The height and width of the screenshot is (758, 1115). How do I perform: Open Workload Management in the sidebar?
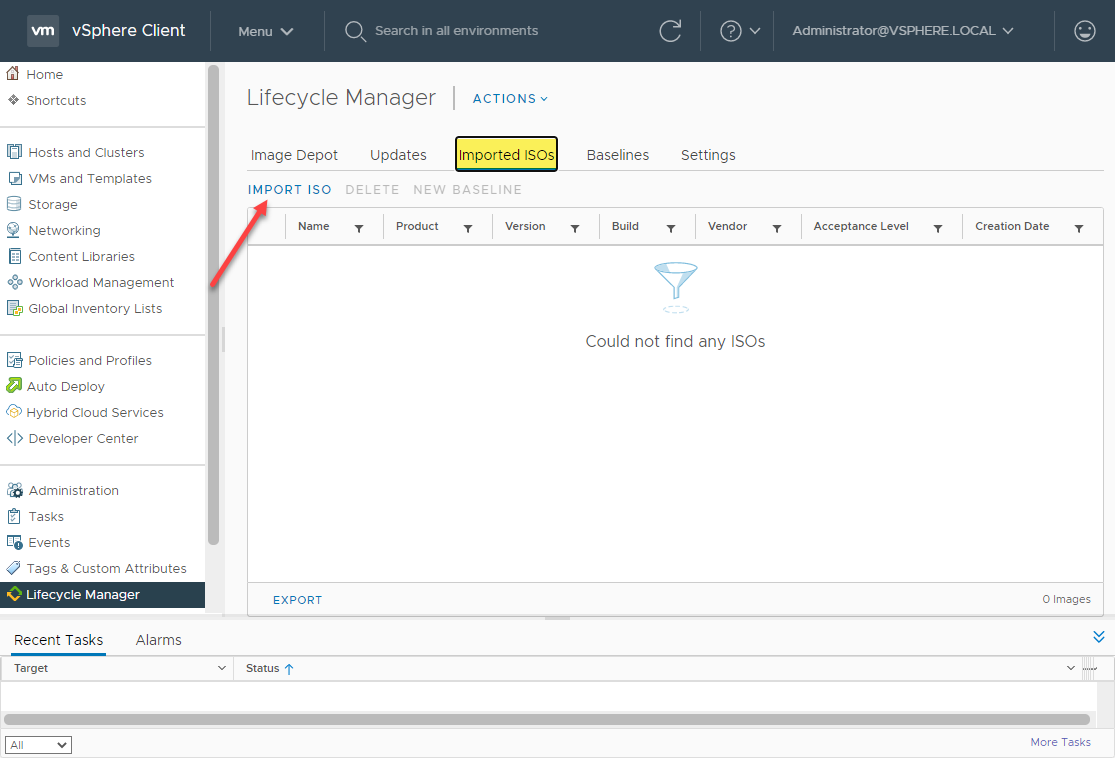[x=101, y=282]
